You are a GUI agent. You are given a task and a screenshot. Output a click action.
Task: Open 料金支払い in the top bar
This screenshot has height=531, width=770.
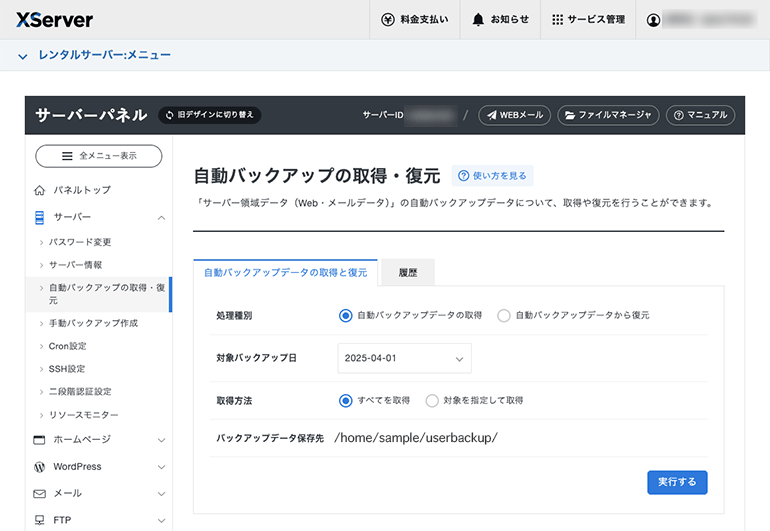coord(415,20)
